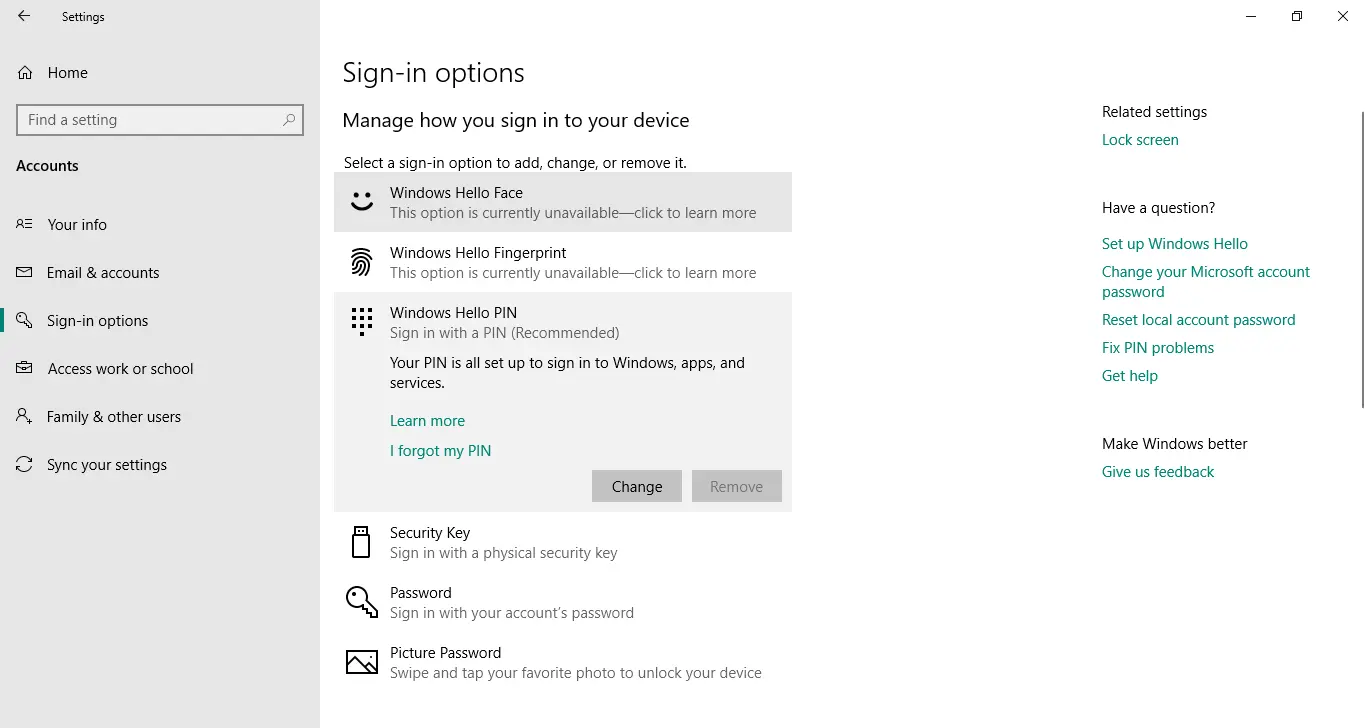Open the Fix PIN problems link
The width and height of the screenshot is (1366, 728).
[1157, 347]
